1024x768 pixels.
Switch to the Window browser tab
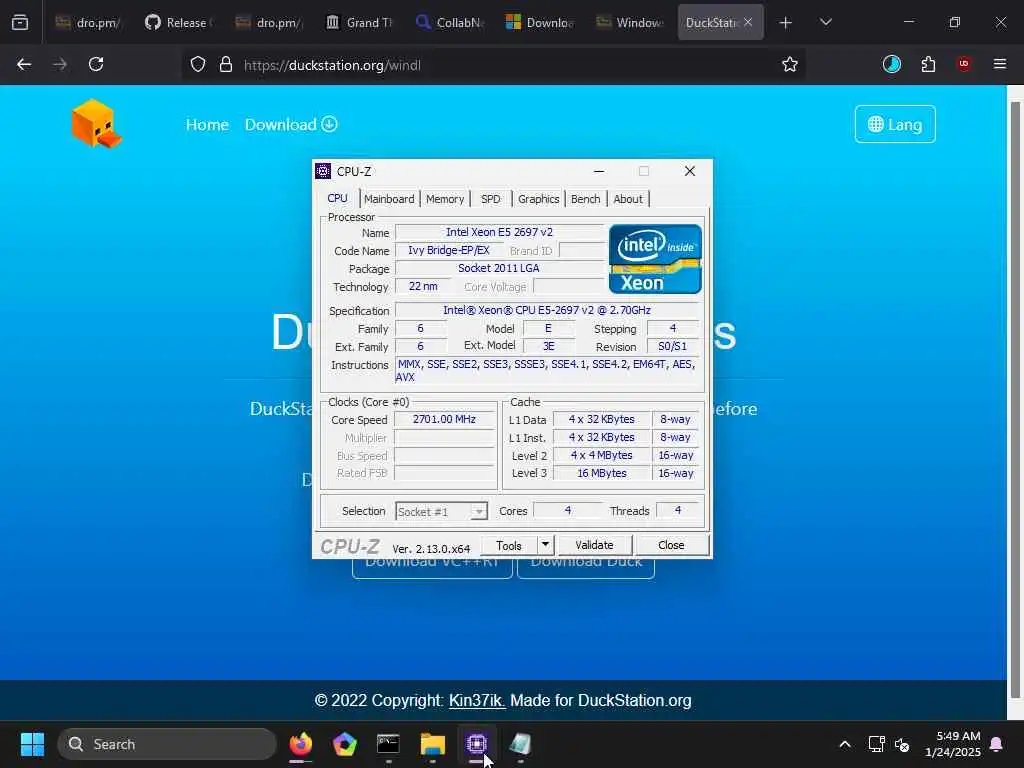(x=631, y=23)
